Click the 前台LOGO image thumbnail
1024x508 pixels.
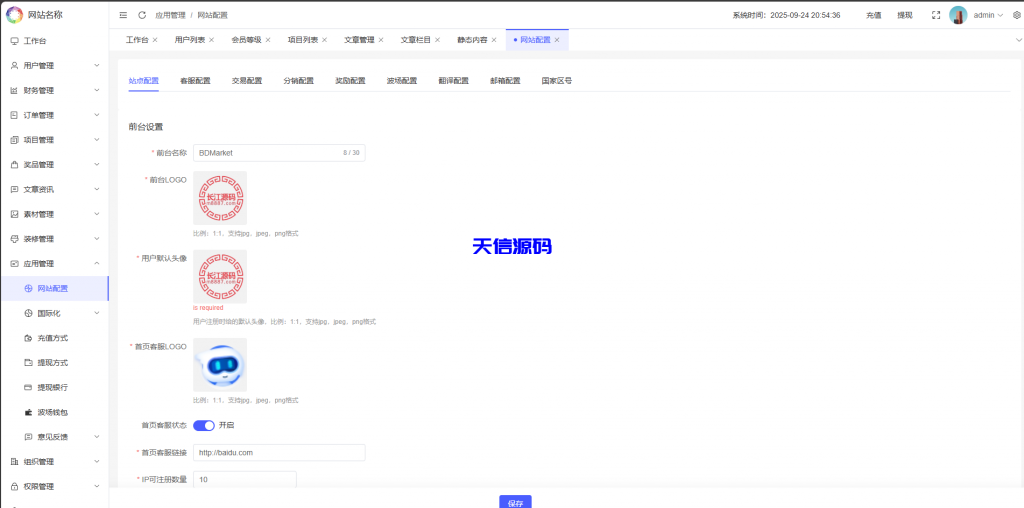coord(220,197)
